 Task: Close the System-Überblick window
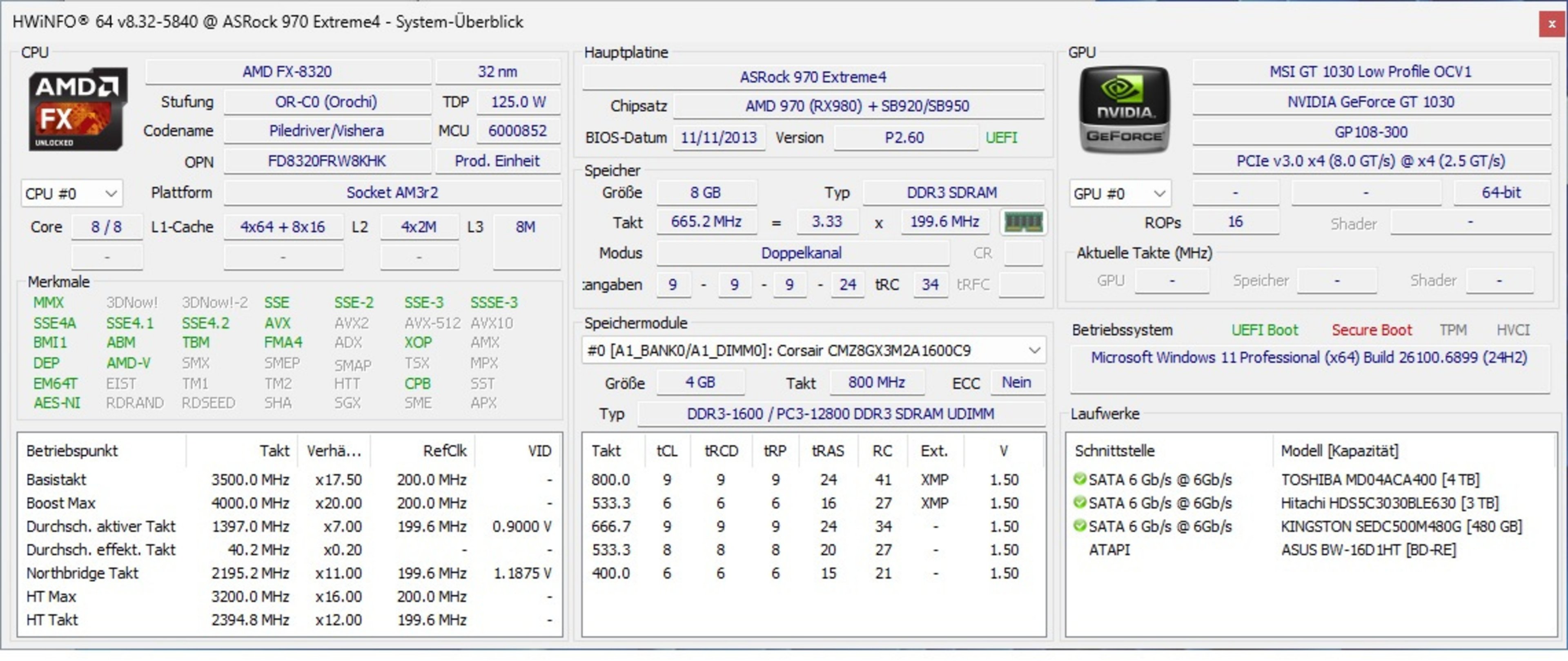click(1552, 25)
